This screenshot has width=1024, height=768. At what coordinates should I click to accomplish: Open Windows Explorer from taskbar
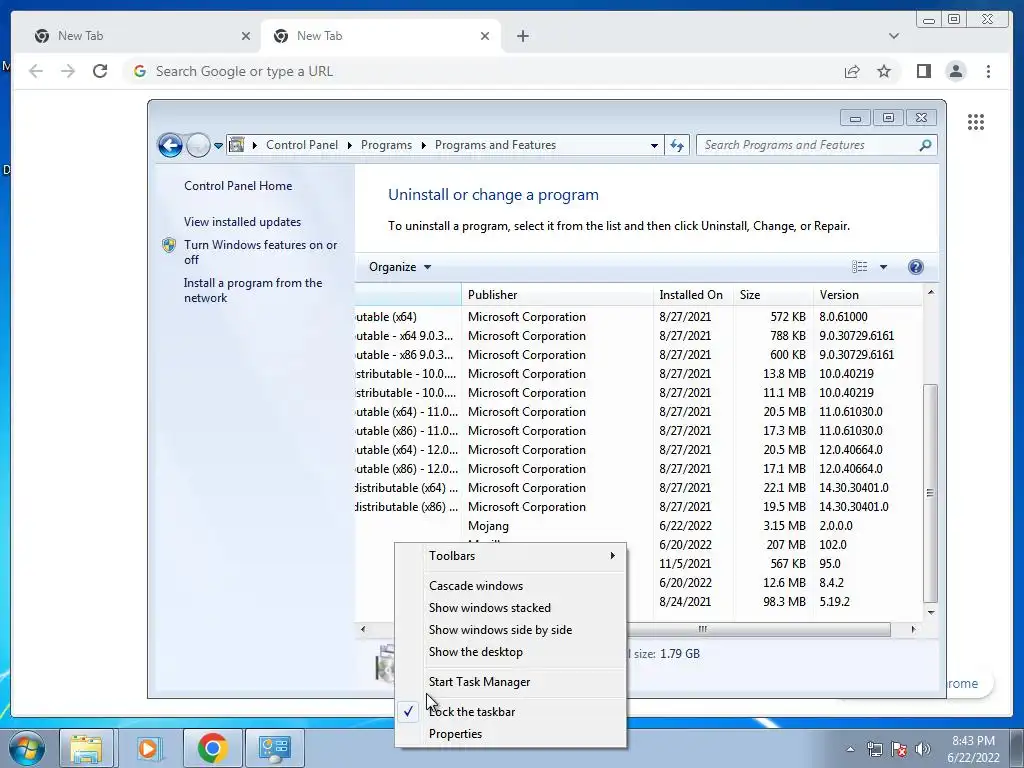click(x=86, y=748)
